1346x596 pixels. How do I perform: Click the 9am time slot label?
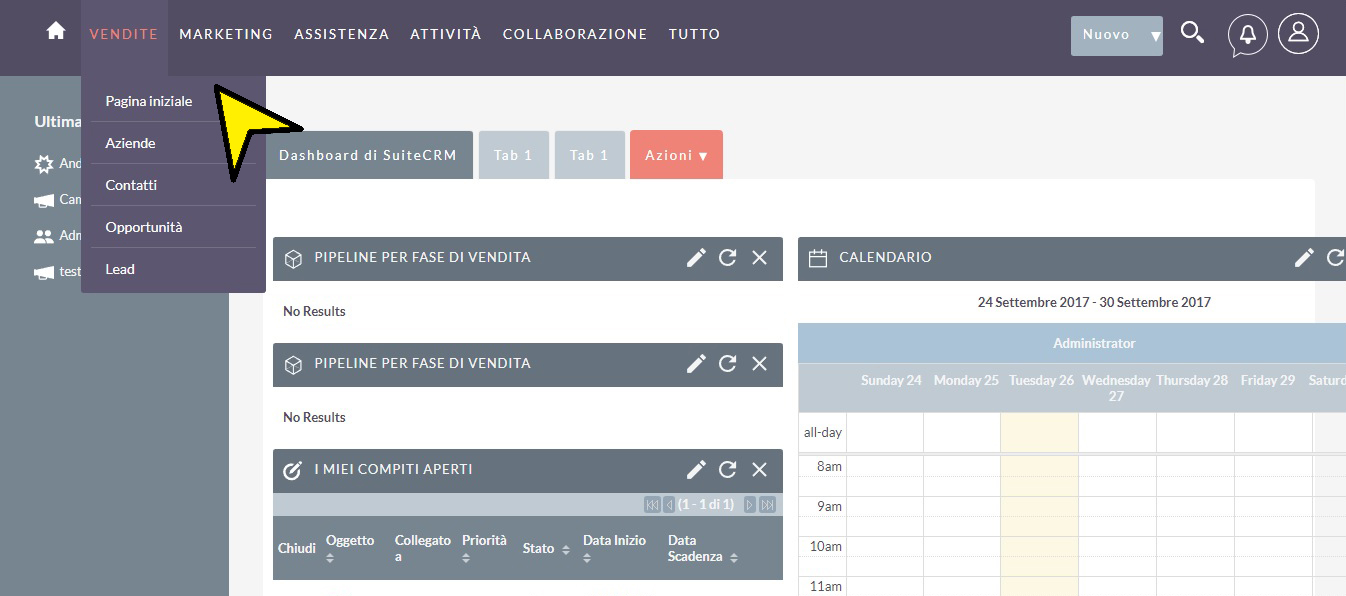[x=829, y=506]
